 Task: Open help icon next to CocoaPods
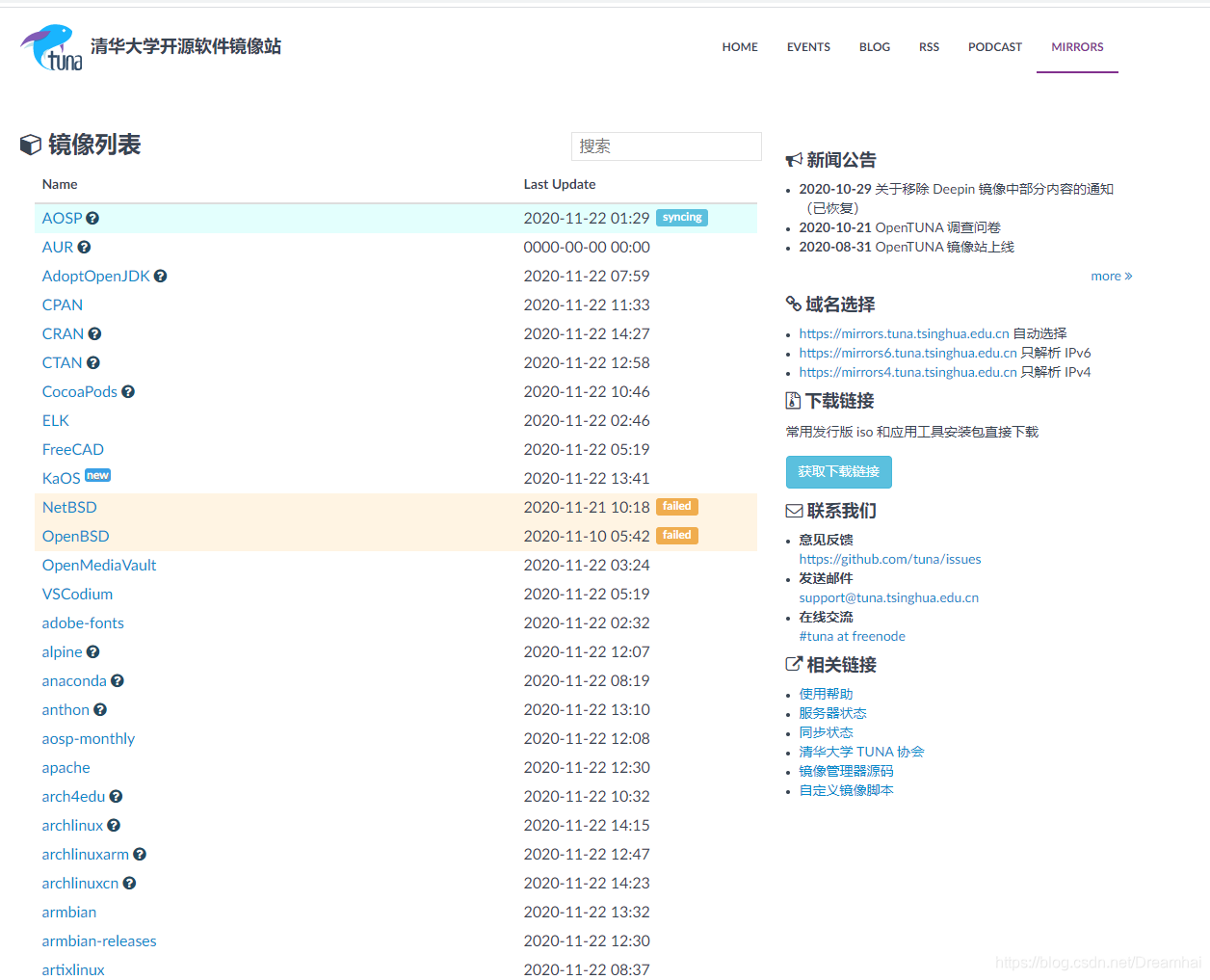pos(128,392)
